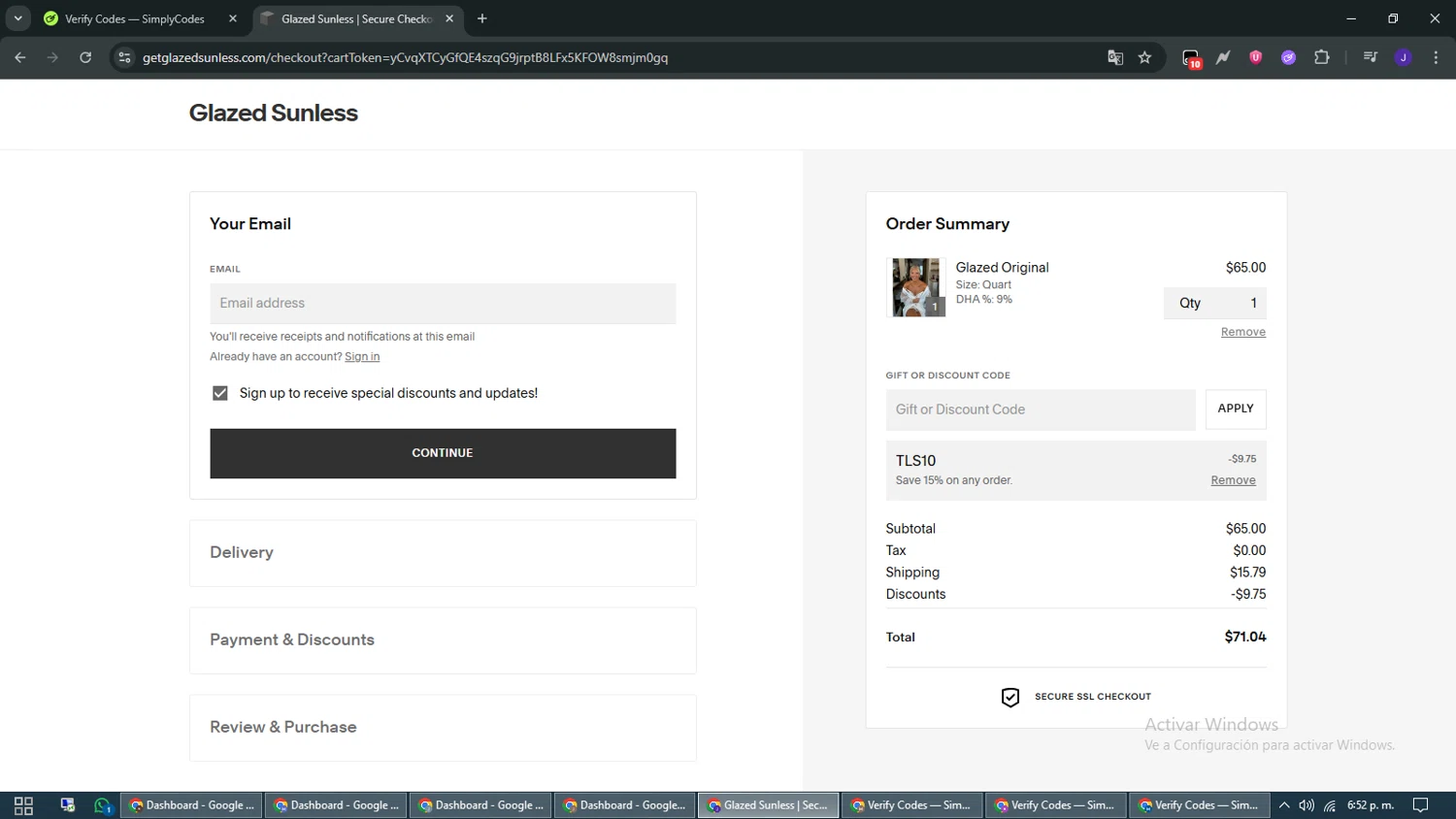Viewport: 1456px width, 819px height.
Task: Open the tab search dropdown arrow
Action: (17, 18)
